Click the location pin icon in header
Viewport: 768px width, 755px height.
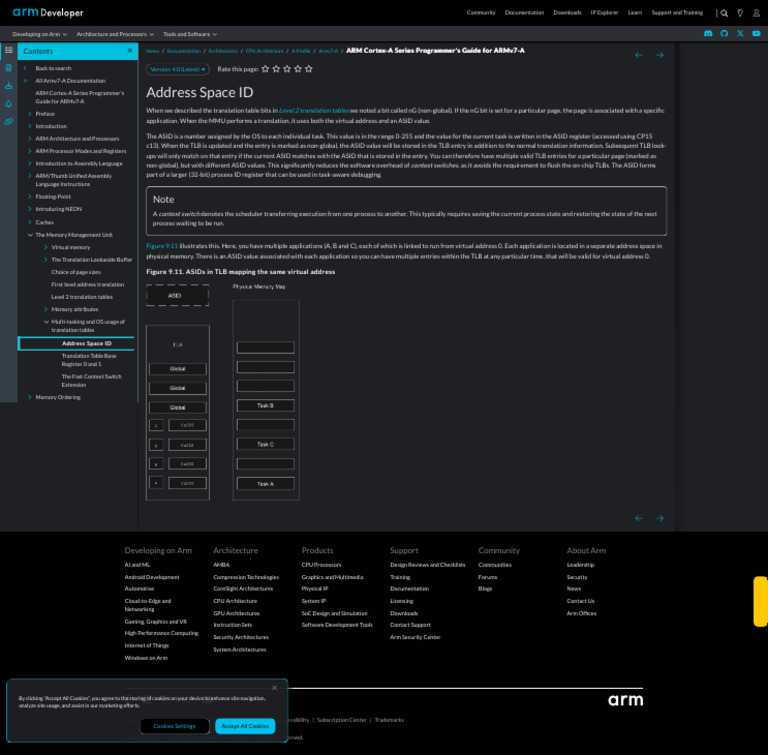[740, 13]
